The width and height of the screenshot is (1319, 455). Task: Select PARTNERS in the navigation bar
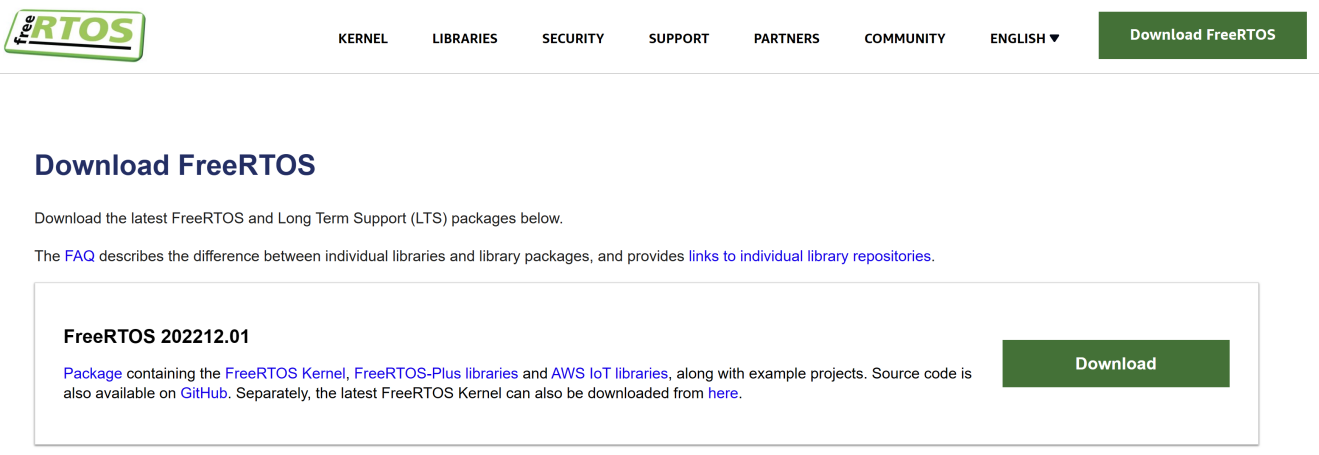click(786, 39)
